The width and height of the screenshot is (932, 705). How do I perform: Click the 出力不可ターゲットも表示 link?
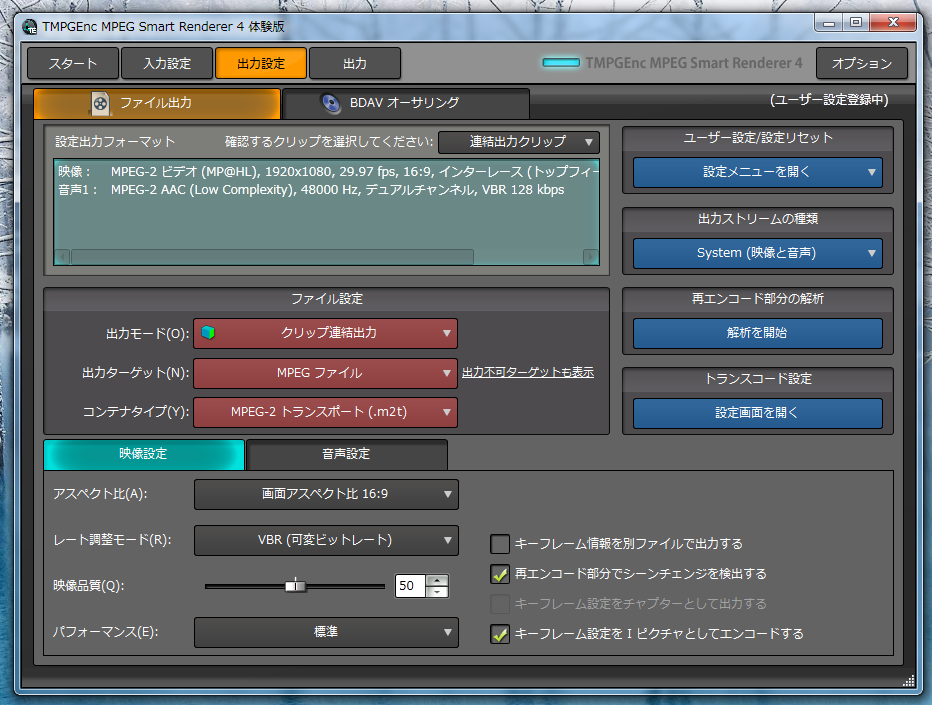[527, 372]
